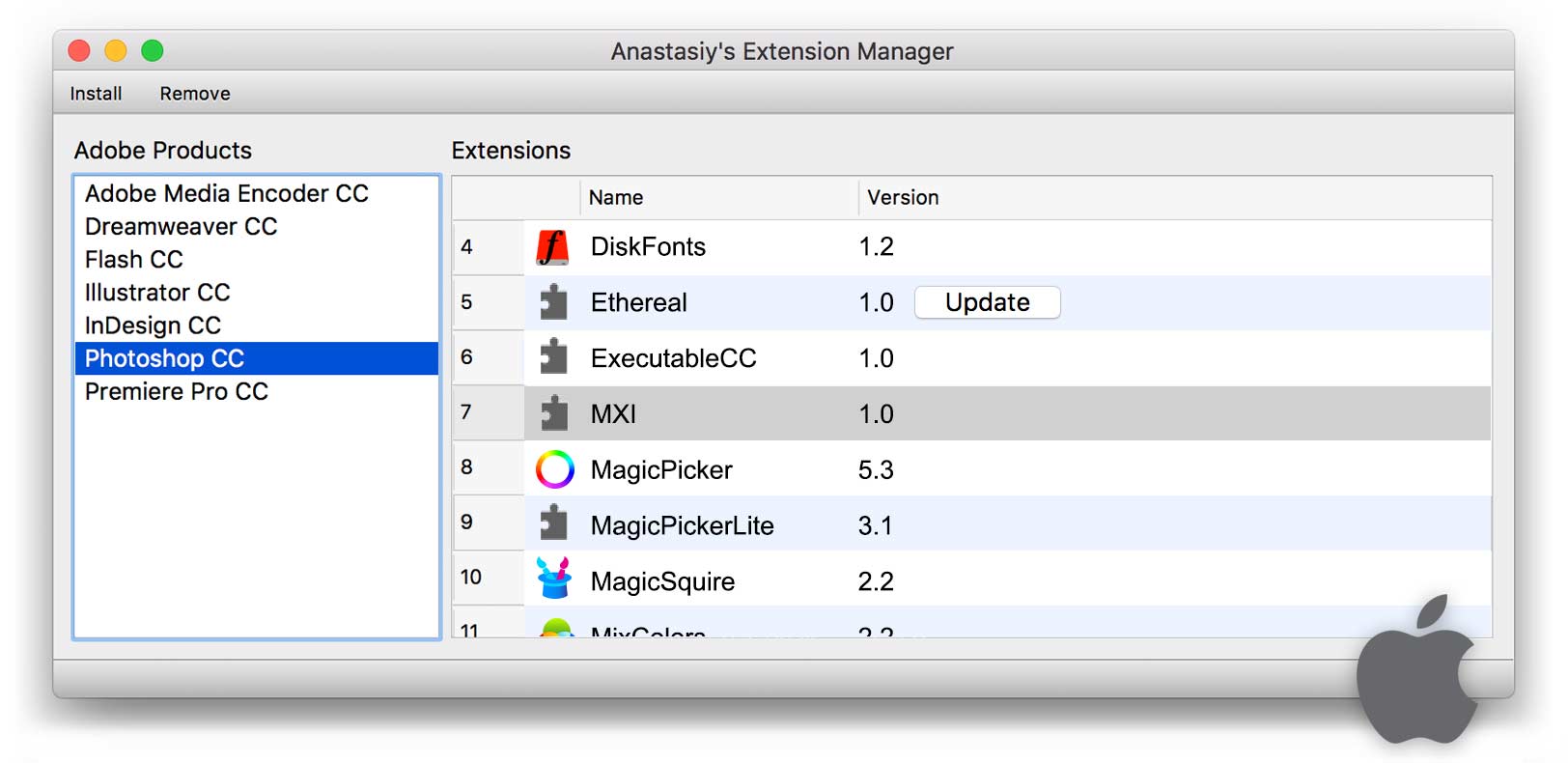Screen dimensions: 1568x763
Task: Click MagicSquire version 2.2 cell
Action: pos(876,581)
